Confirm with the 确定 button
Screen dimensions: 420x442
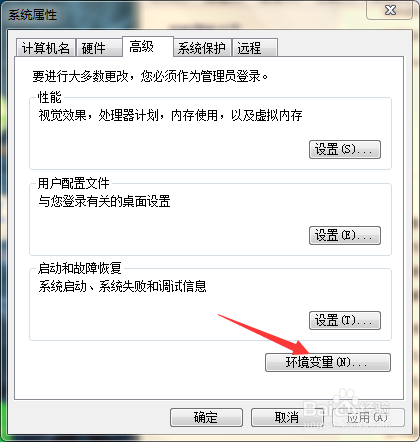pyautogui.click(x=206, y=417)
